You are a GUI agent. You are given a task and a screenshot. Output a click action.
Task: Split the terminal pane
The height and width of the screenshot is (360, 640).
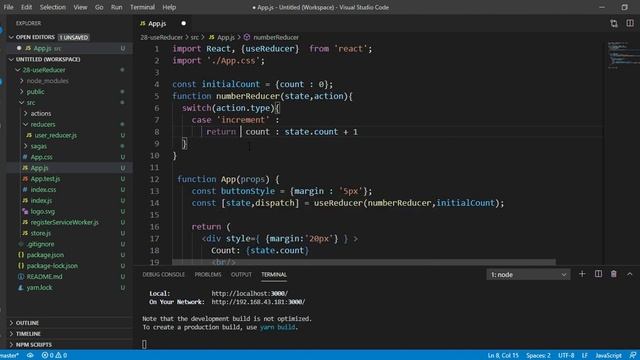[x=598, y=274]
